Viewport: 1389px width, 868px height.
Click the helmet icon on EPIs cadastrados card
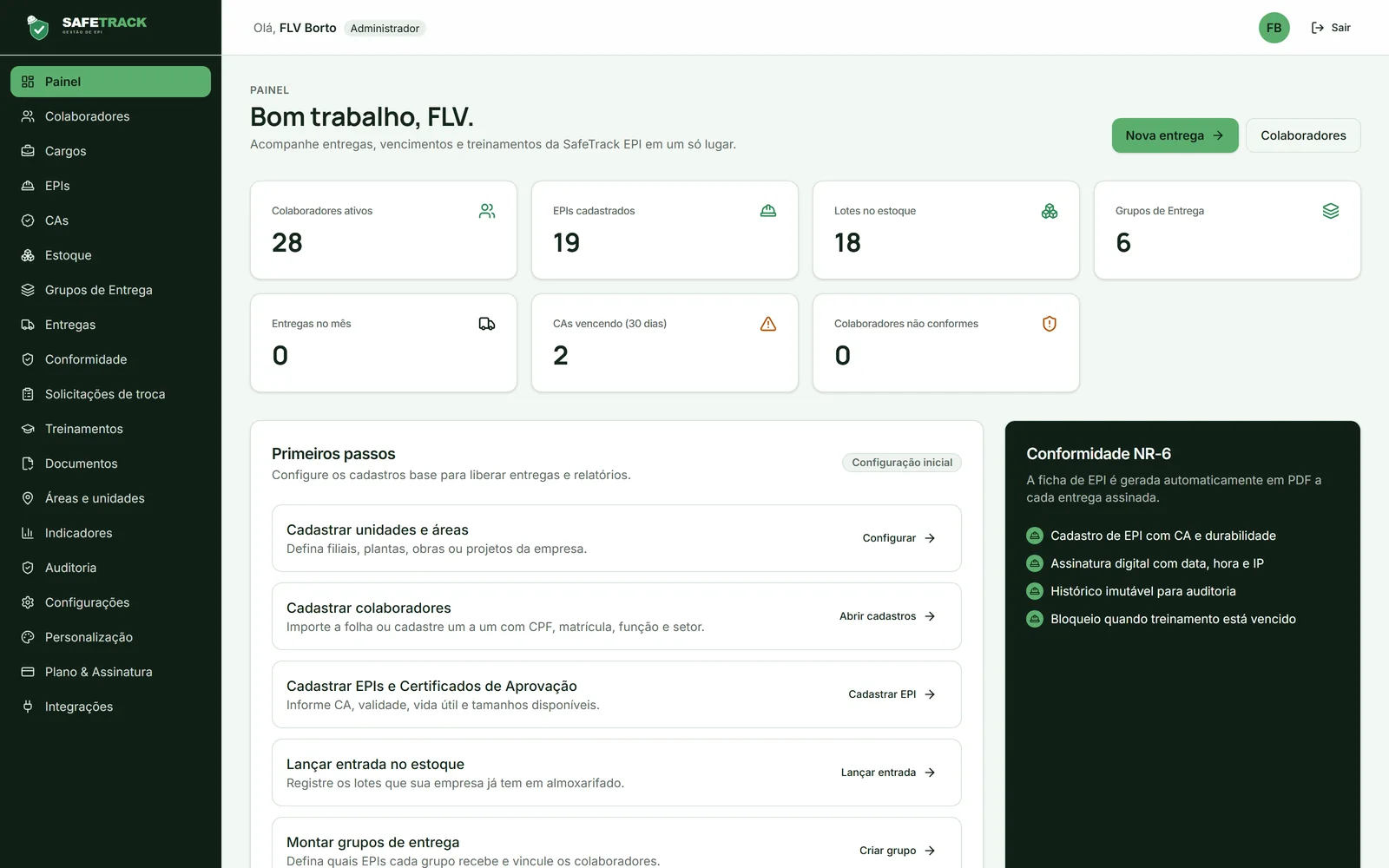pos(768,211)
